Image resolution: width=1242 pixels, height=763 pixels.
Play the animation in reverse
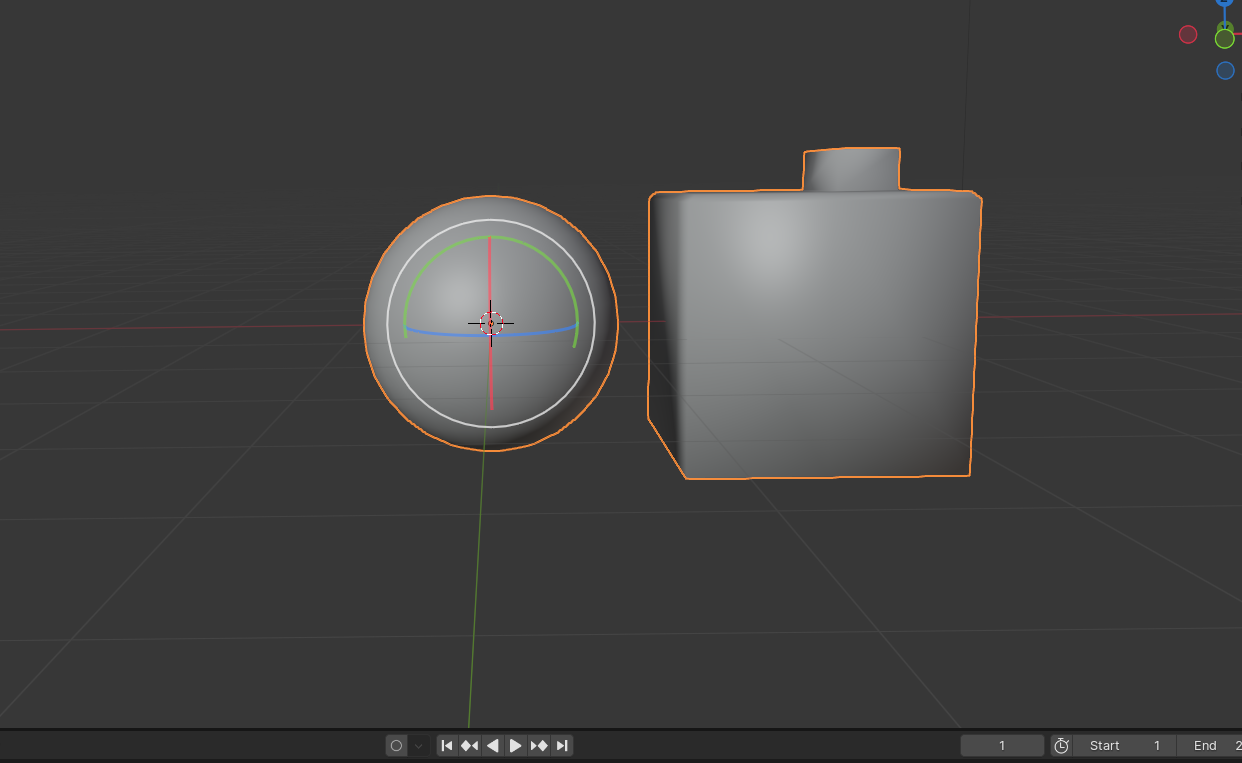[x=493, y=745]
